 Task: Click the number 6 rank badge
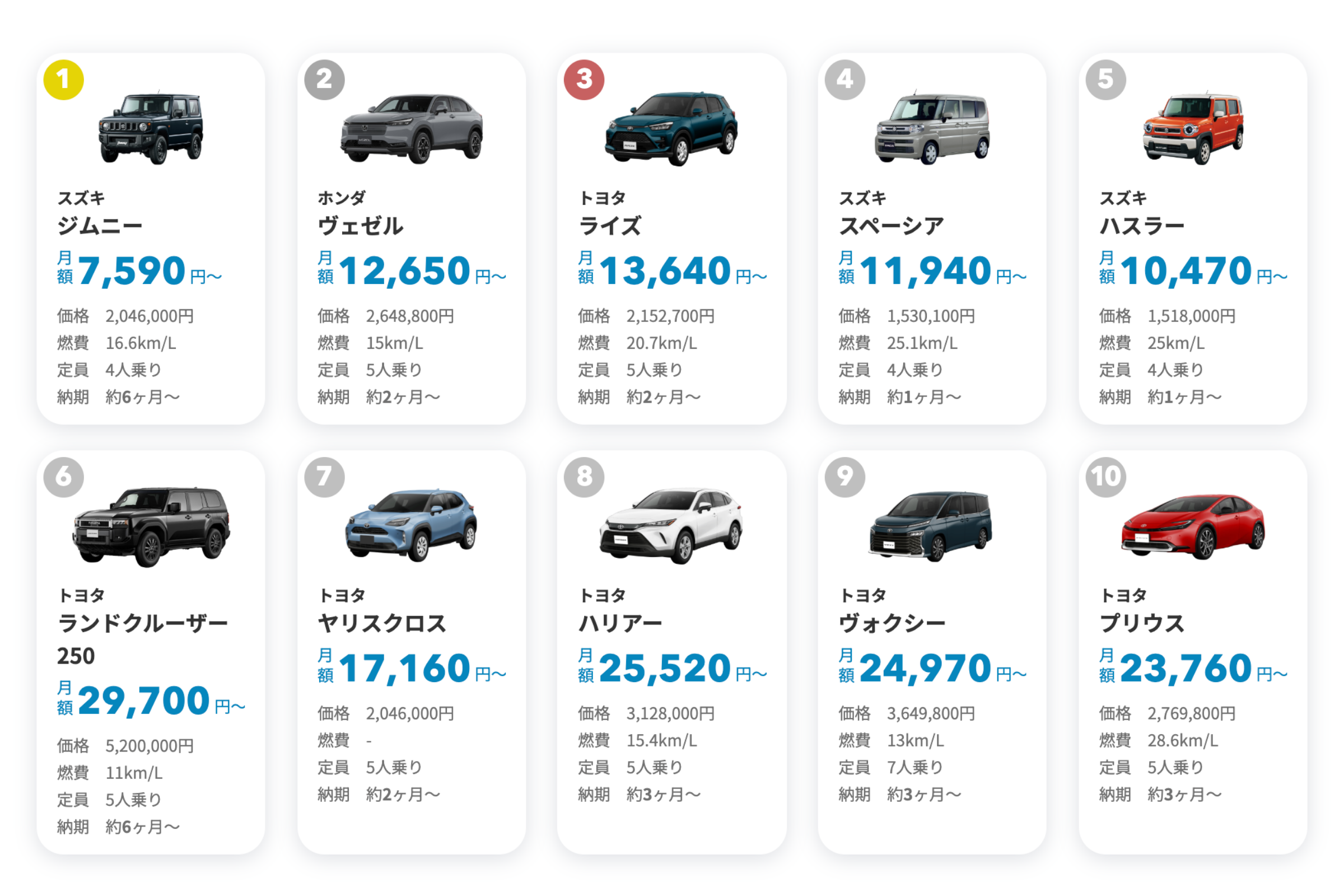click(63, 477)
